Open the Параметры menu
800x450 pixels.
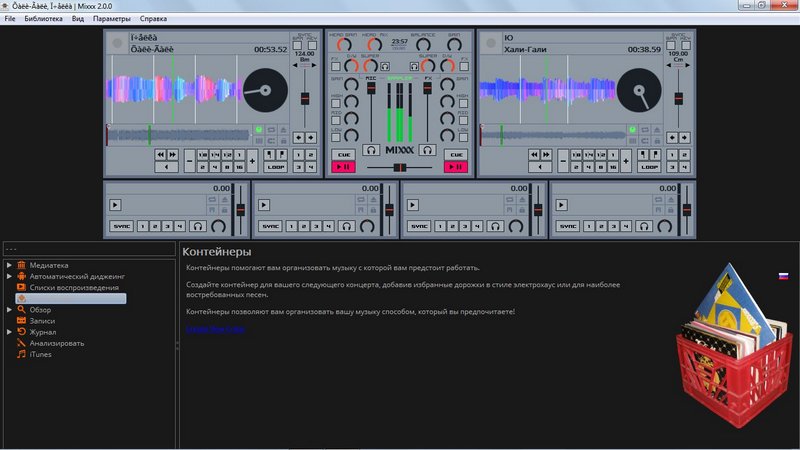(x=112, y=19)
